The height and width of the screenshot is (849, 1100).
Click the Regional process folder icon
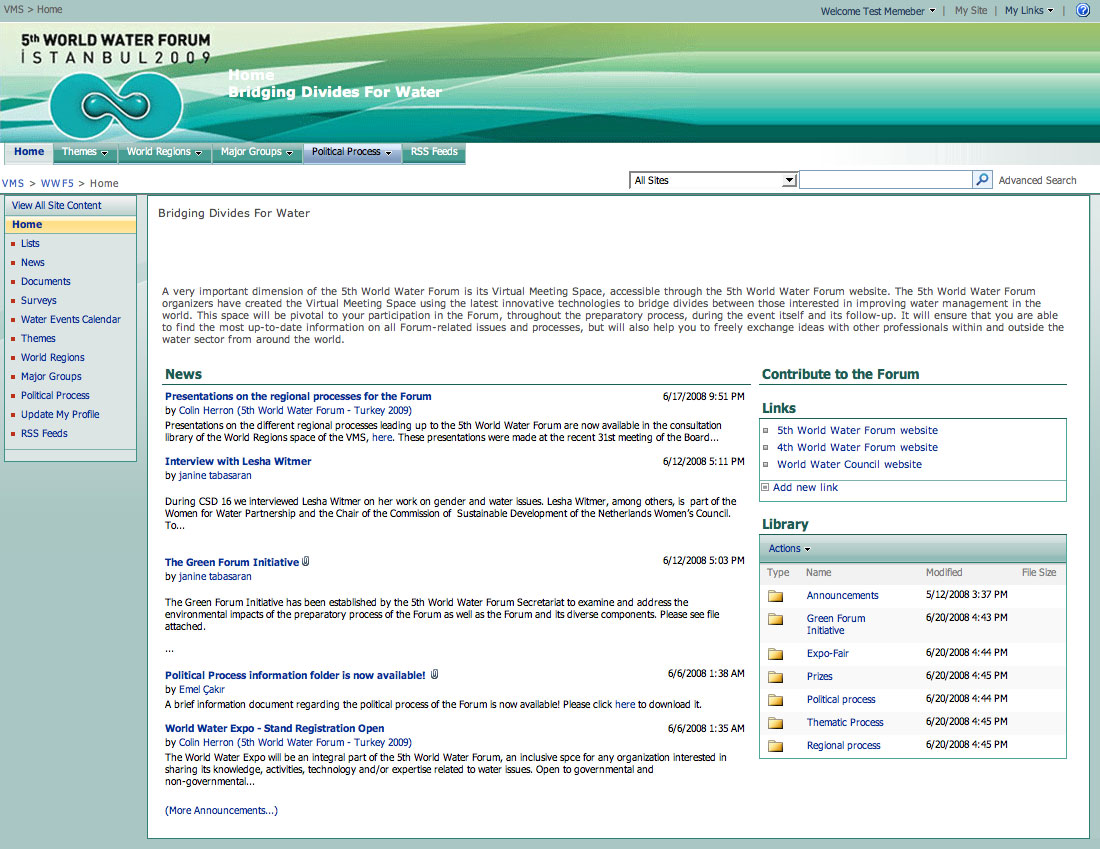click(775, 746)
